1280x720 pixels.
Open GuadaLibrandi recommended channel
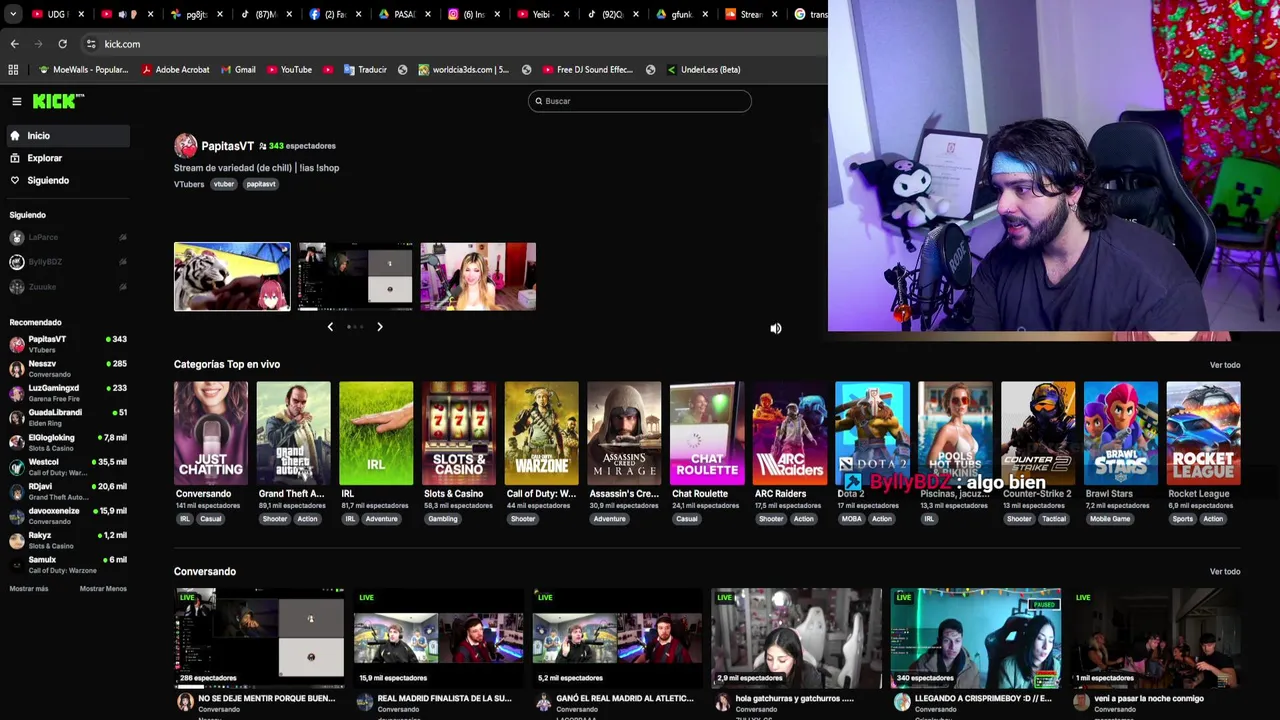pyautogui.click(x=68, y=417)
